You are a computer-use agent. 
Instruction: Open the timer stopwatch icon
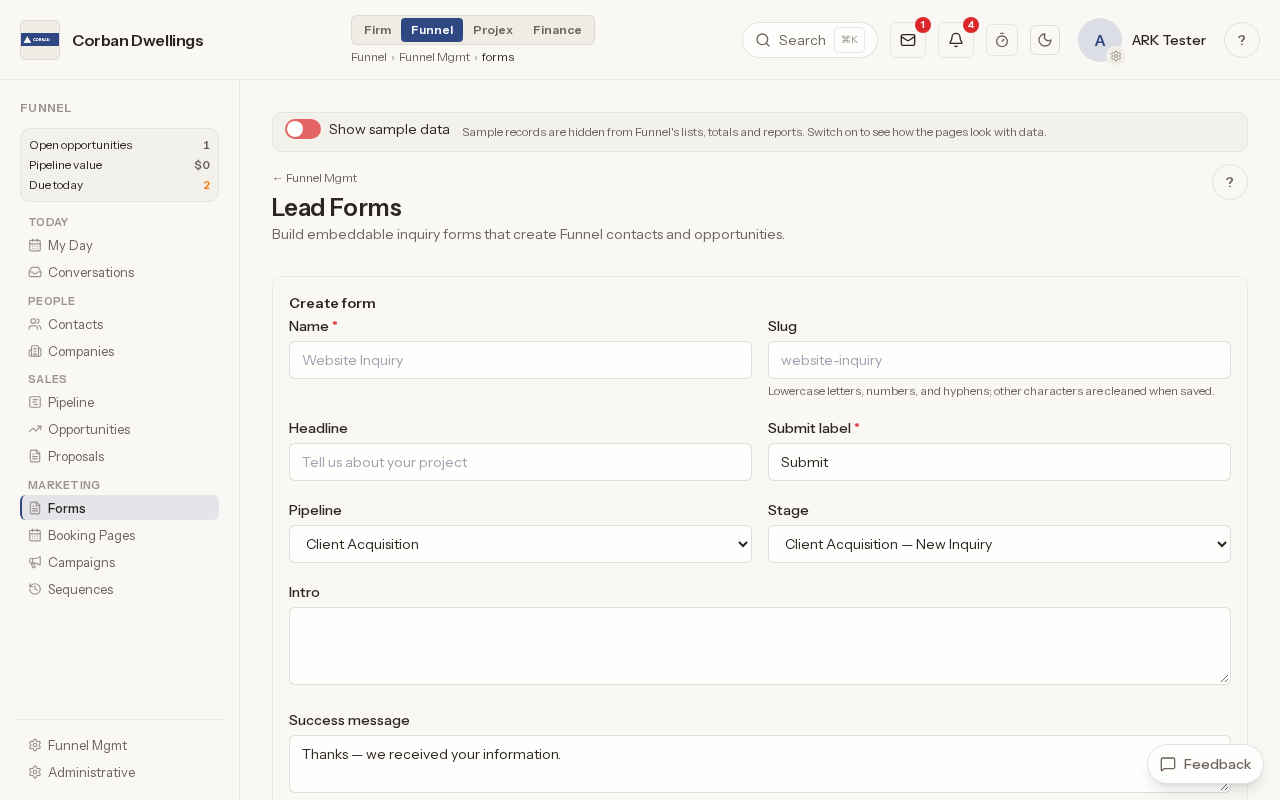pos(1002,40)
